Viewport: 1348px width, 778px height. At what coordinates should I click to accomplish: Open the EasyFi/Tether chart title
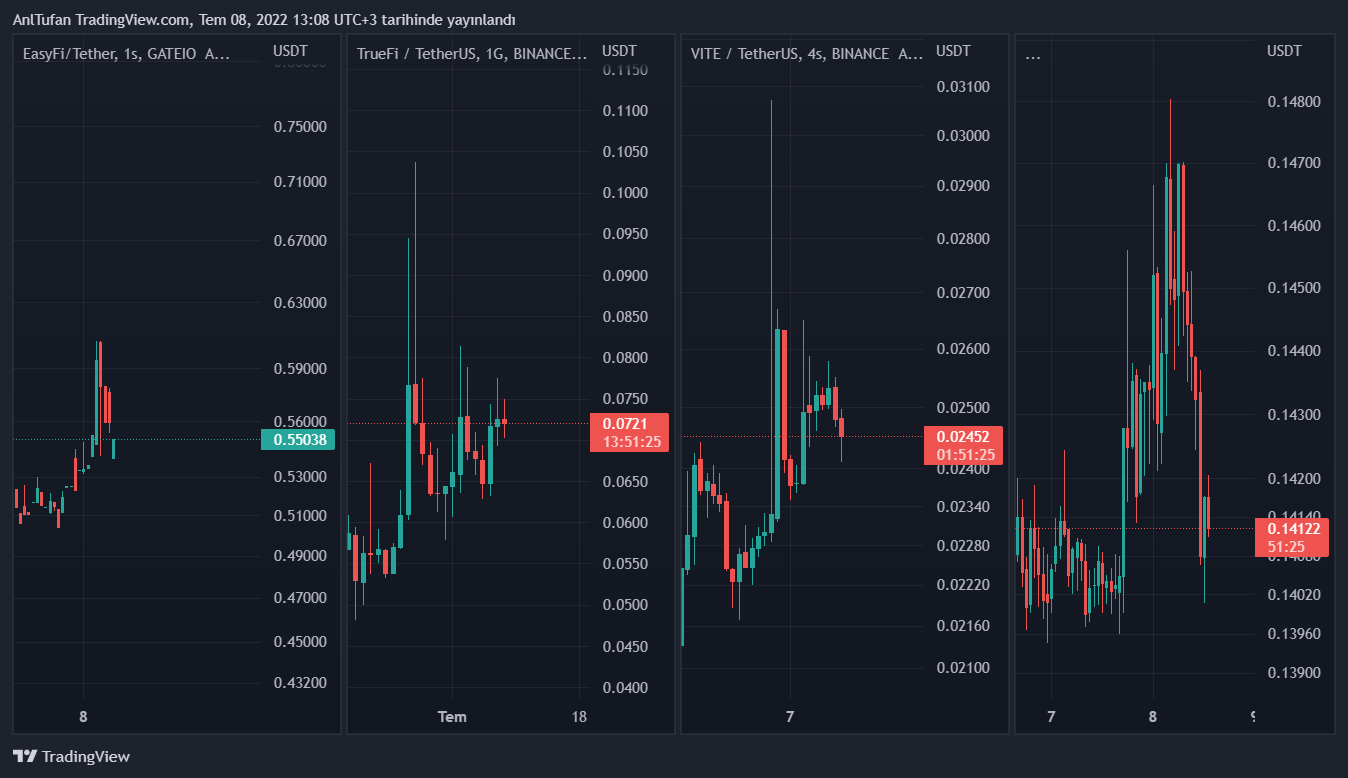(126, 54)
